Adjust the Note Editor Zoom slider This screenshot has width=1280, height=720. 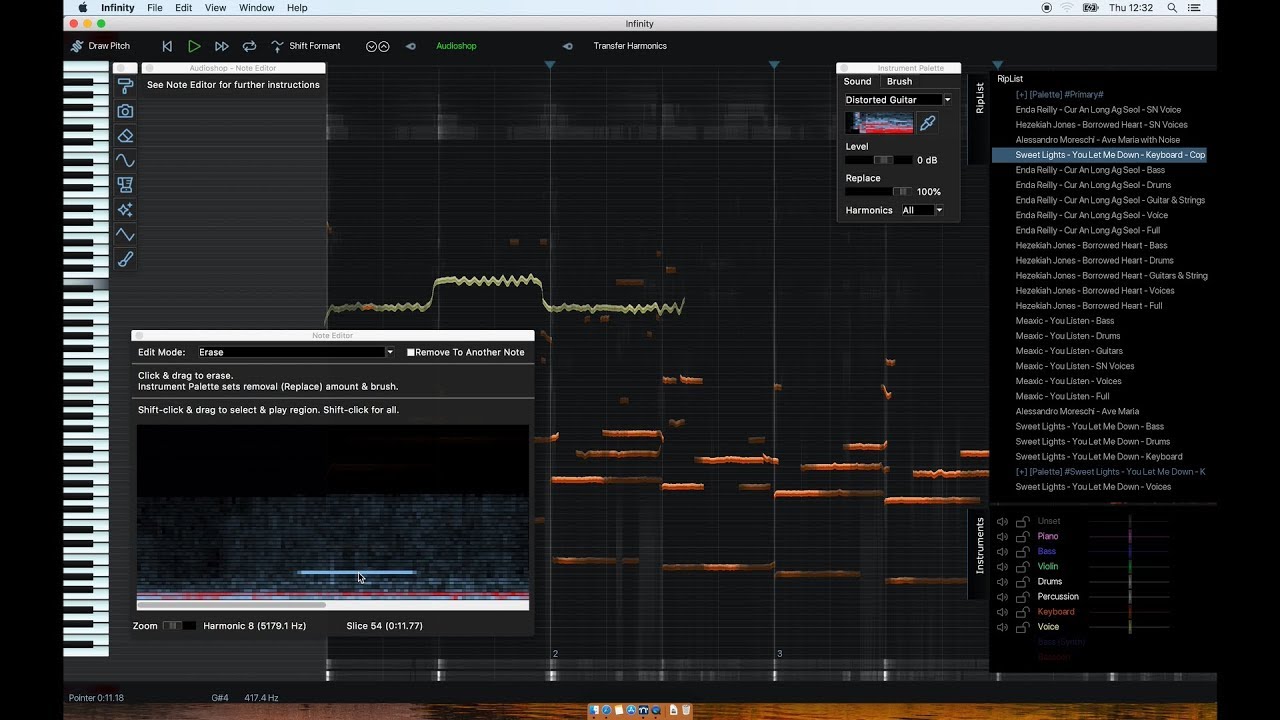pyautogui.click(x=180, y=626)
